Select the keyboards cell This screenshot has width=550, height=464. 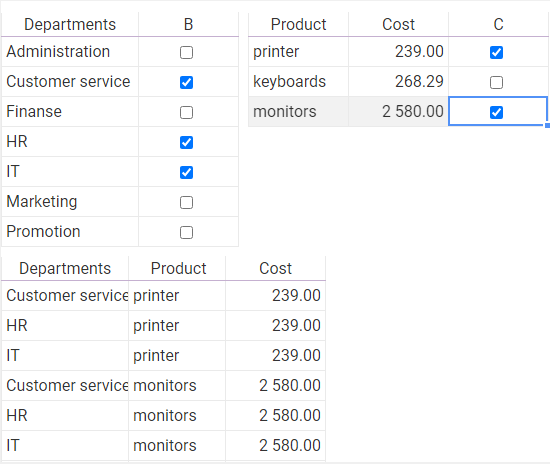click(298, 82)
